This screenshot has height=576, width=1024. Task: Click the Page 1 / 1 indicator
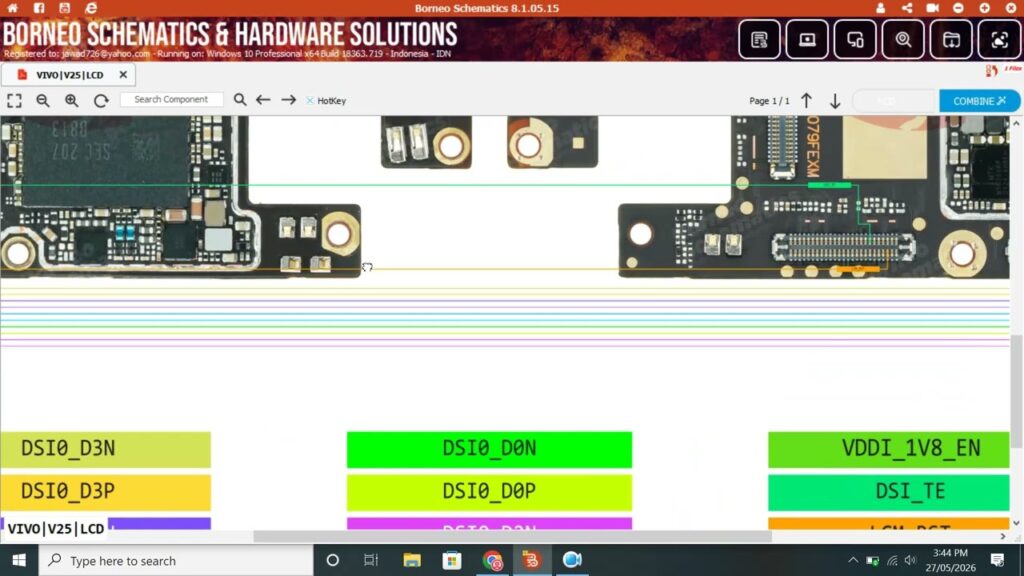click(769, 101)
